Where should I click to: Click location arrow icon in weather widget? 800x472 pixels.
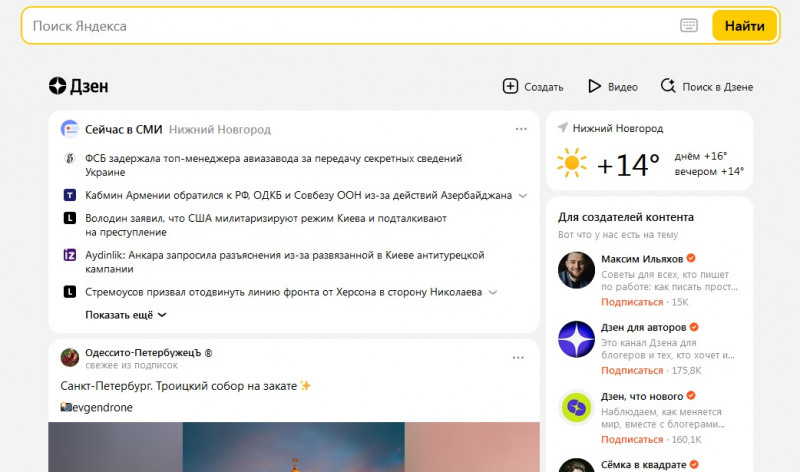[x=563, y=128]
